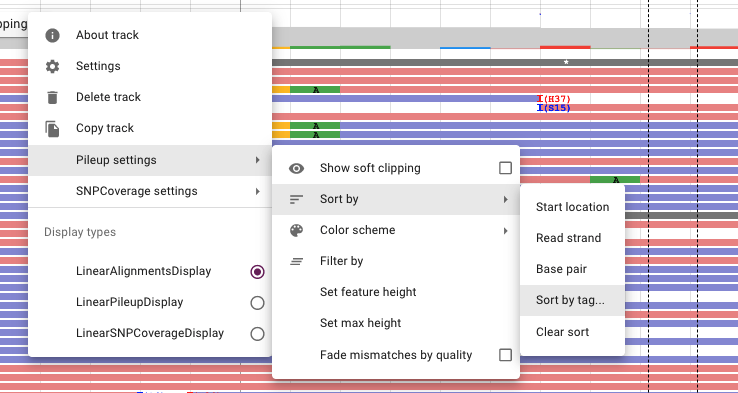Screen dimensions: 738x393
Task: Open SNPCoverage settings menu entry
Action: click(x=150, y=192)
